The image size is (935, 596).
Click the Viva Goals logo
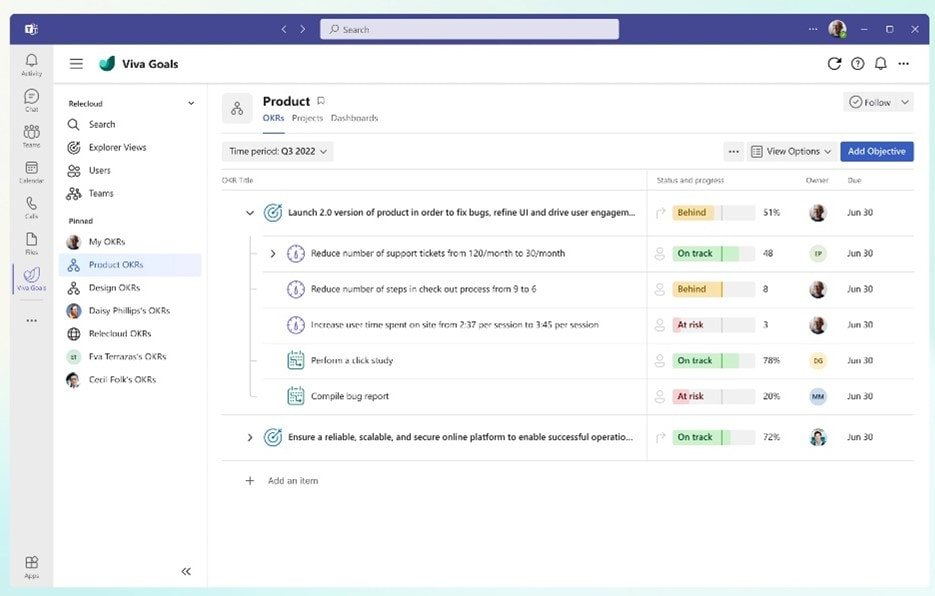point(107,64)
